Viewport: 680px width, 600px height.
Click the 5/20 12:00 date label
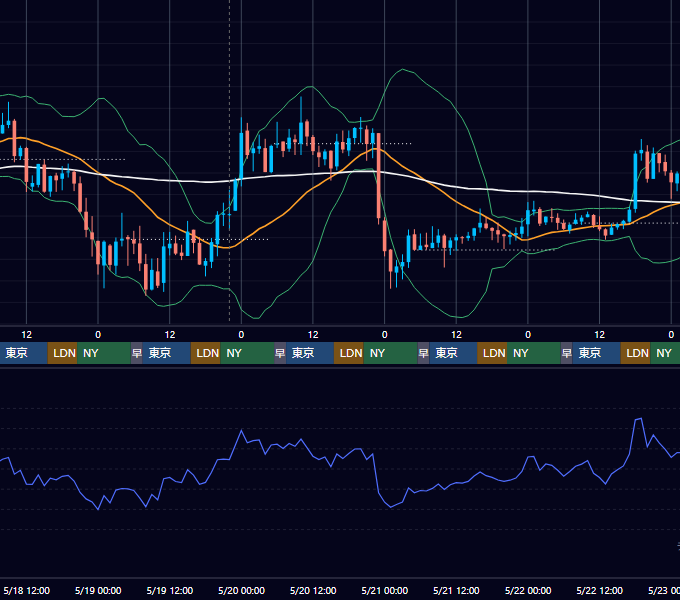[313, 590]
